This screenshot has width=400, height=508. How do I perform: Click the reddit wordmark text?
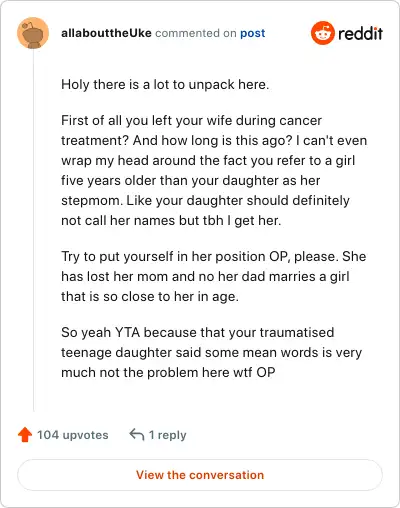tap(361, 33)
